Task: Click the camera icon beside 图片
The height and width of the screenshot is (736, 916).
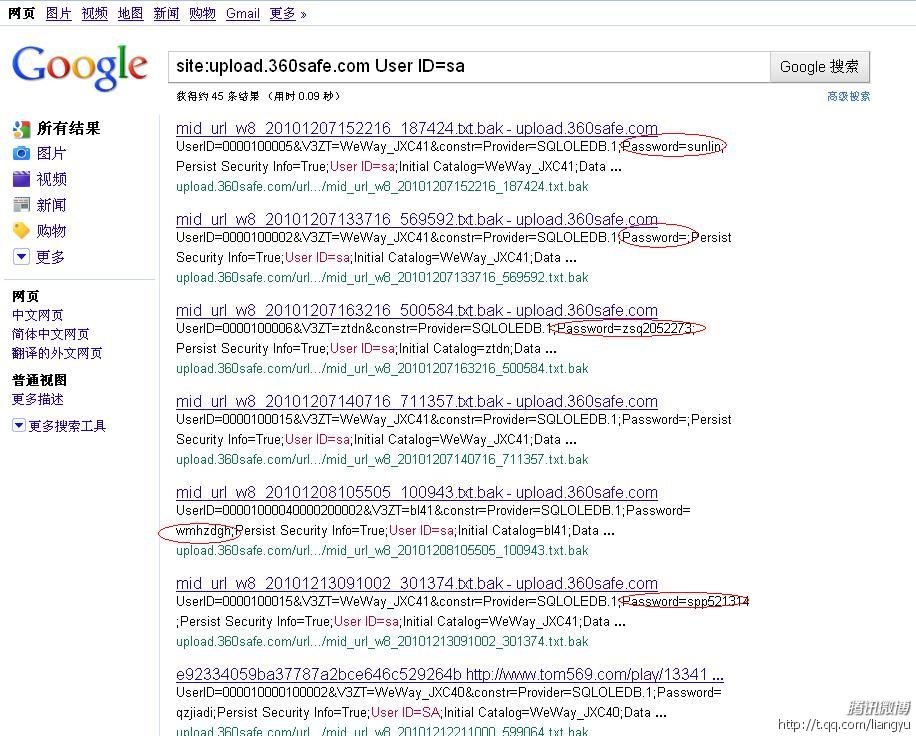Action: [x=22, y=154]
